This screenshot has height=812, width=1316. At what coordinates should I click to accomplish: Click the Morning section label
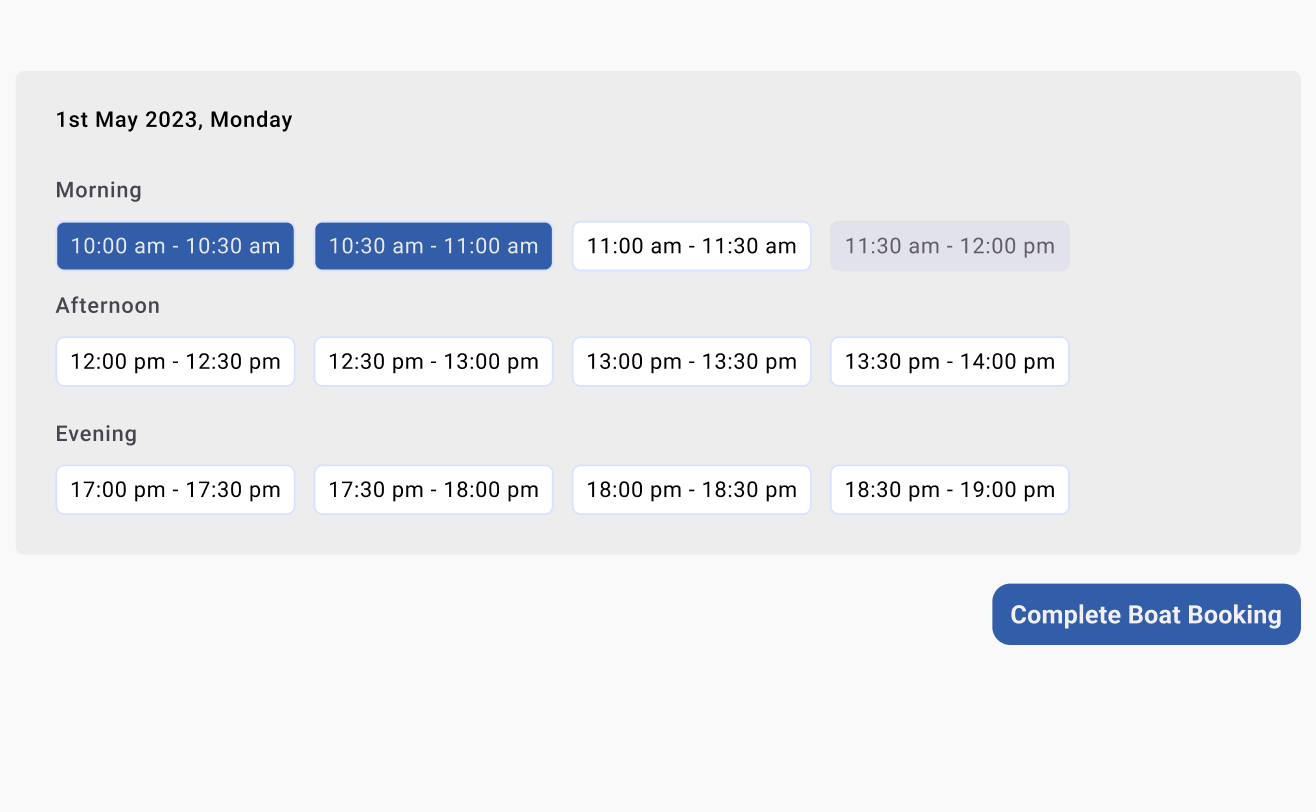click(98, 189)
